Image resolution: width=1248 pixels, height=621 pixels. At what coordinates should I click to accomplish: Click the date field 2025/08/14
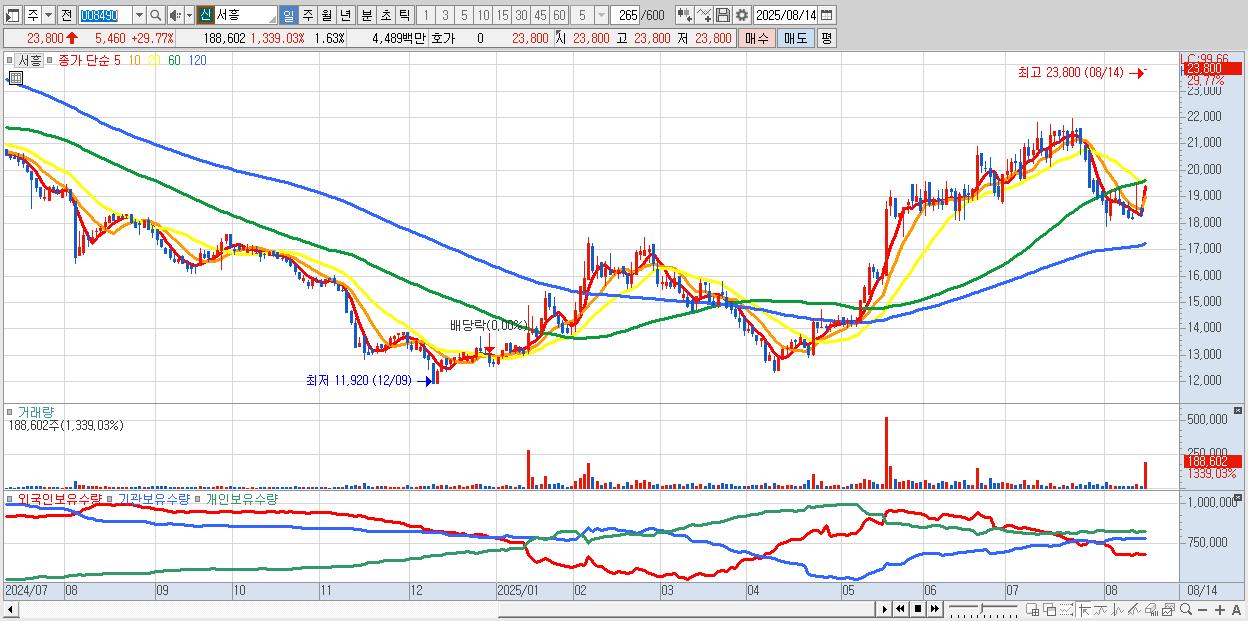click(786, 15)
